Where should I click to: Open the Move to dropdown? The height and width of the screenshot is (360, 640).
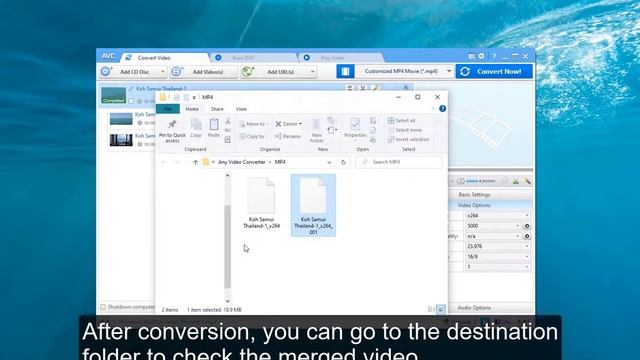click(x=254, y=124)
